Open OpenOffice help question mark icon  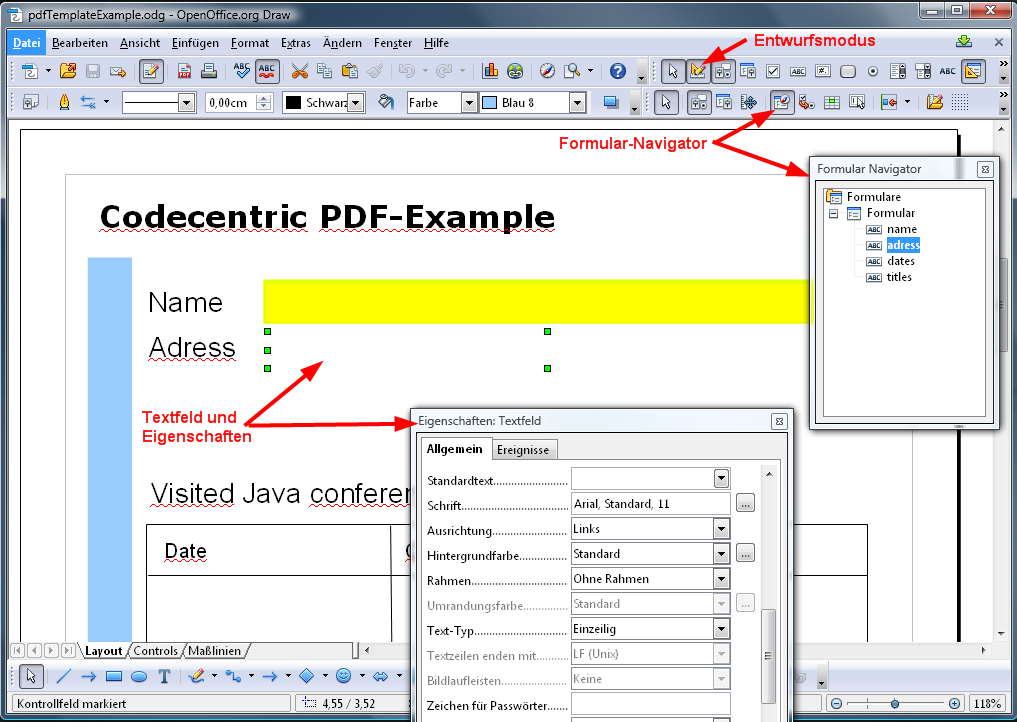tap(618, 71)
